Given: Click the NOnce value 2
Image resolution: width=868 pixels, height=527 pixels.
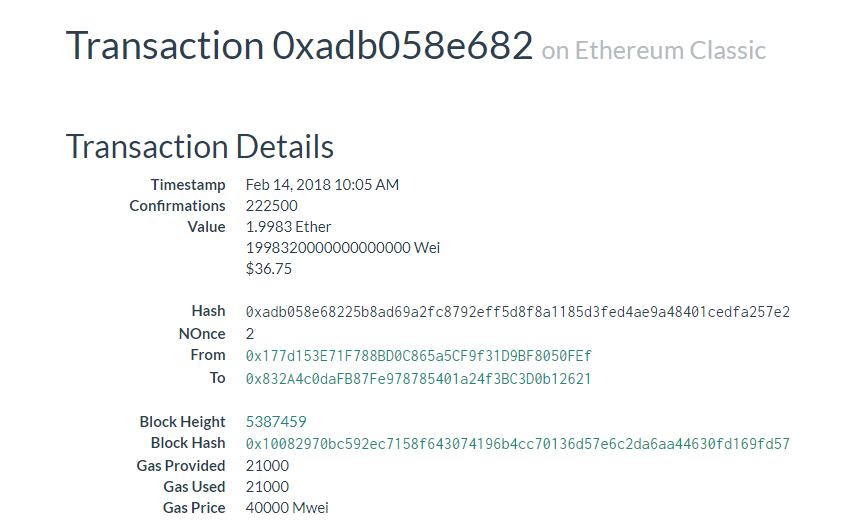Looking at the screenshot, I should click(x=250, y=334).
